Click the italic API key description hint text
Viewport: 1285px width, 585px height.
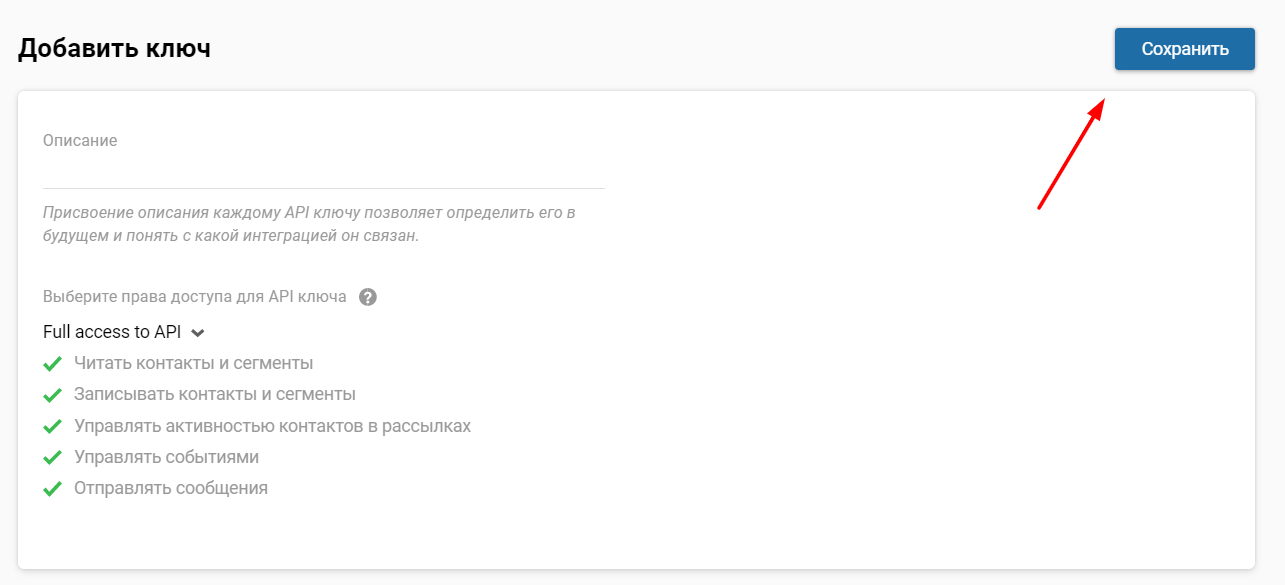pos(309,225)
